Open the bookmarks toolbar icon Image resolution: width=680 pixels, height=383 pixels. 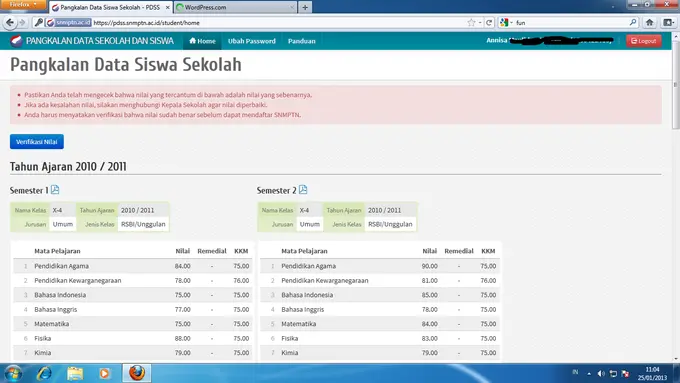click(668, 23)
